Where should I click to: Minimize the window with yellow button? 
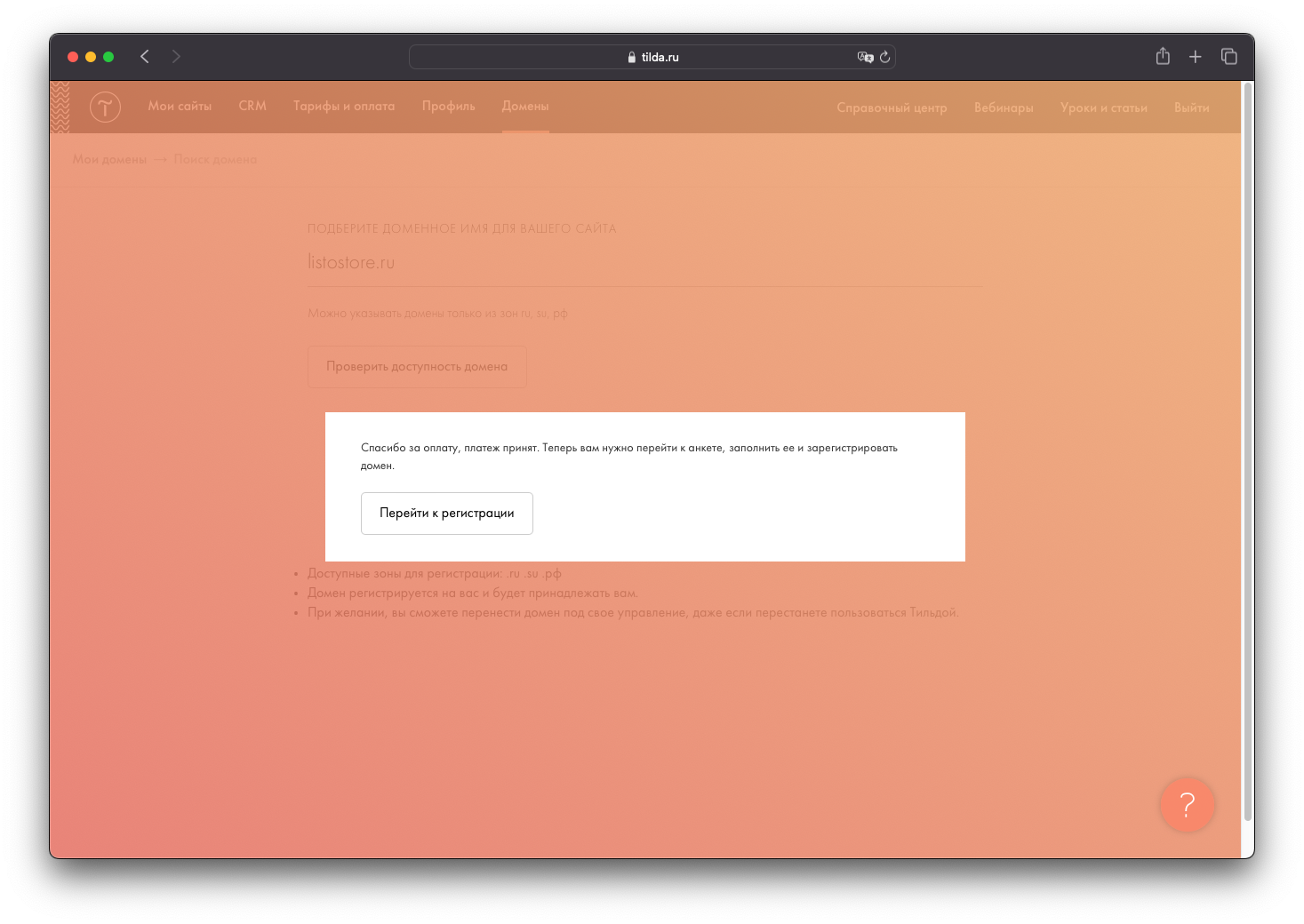click(91, 57)
